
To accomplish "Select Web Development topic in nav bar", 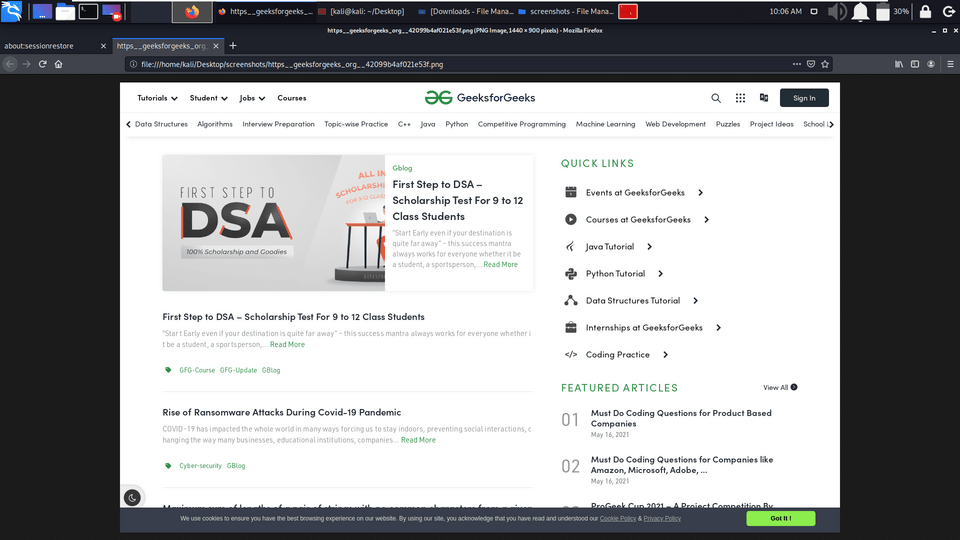I will [x=675, y=124].
